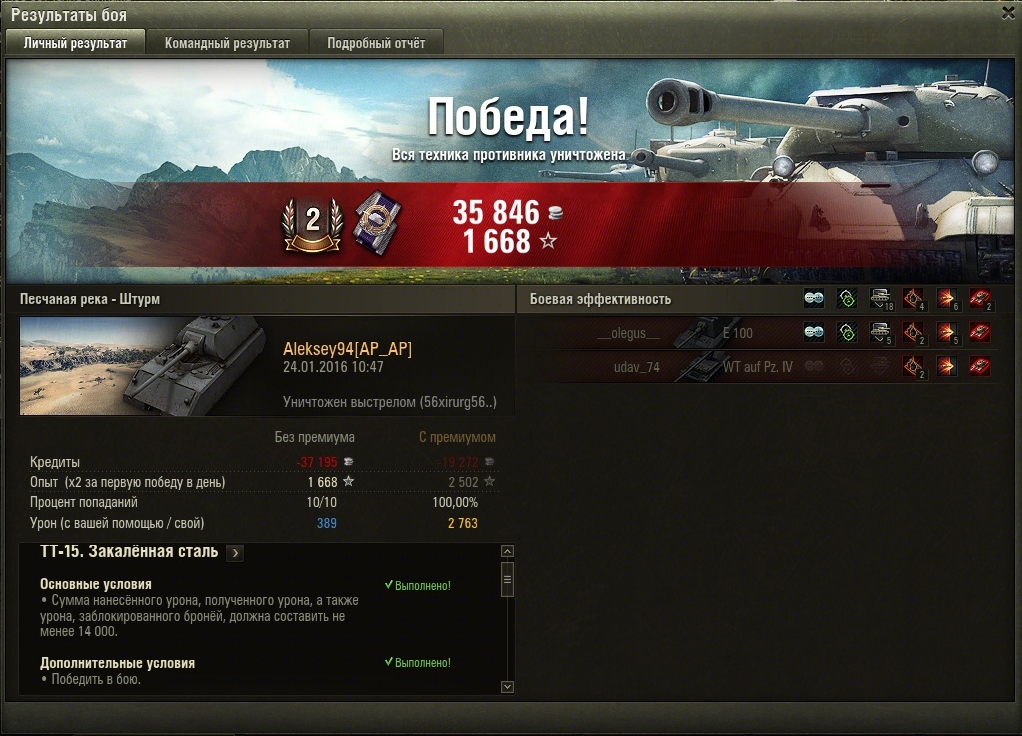Screen dimensions: 1022x736
Task: Click the __olegus__ E 100 row
Action: click(758, 333)
